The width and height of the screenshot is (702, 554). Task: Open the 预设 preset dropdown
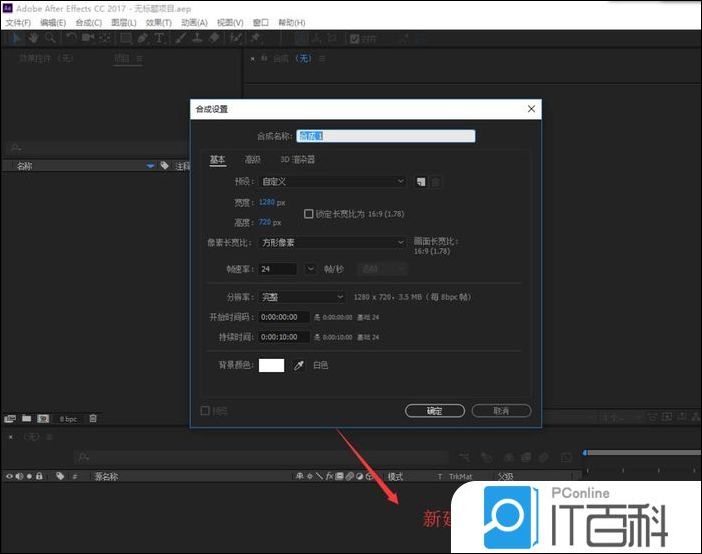click(332, 182)
